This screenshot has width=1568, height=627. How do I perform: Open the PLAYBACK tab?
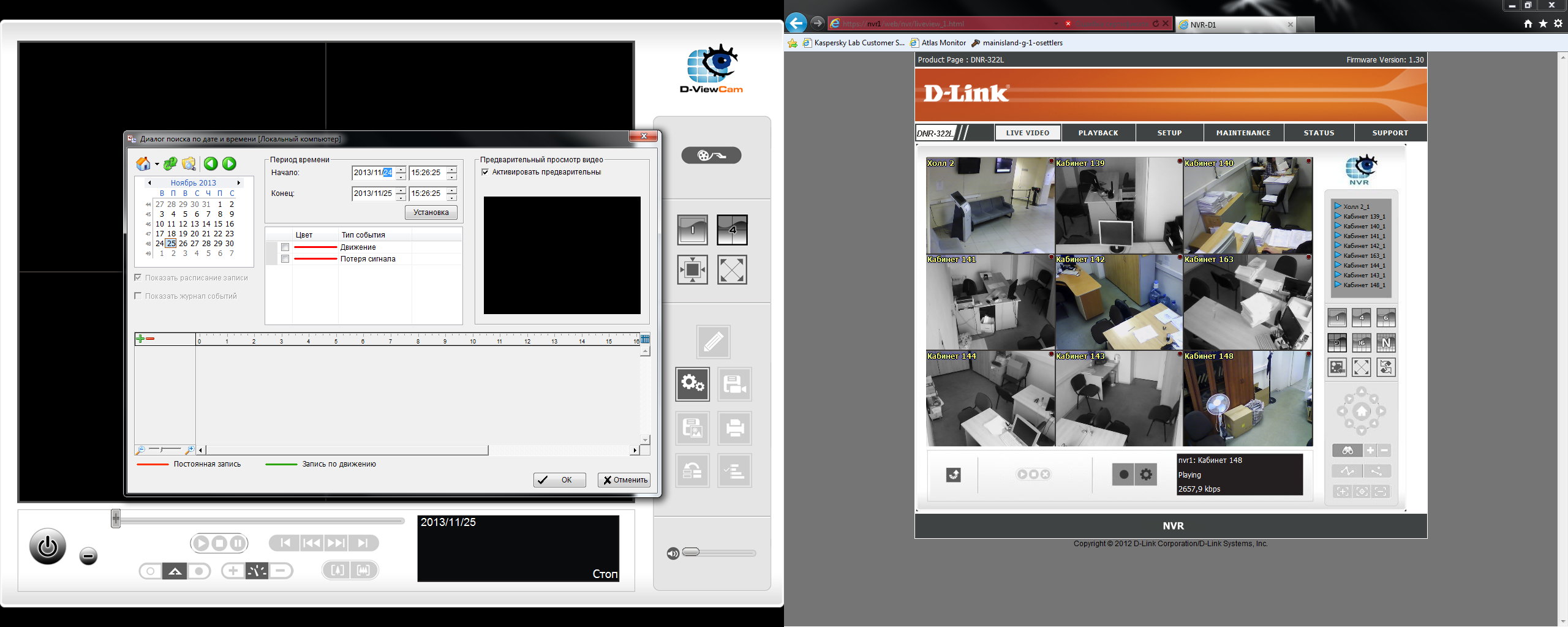pos(1098,133)
